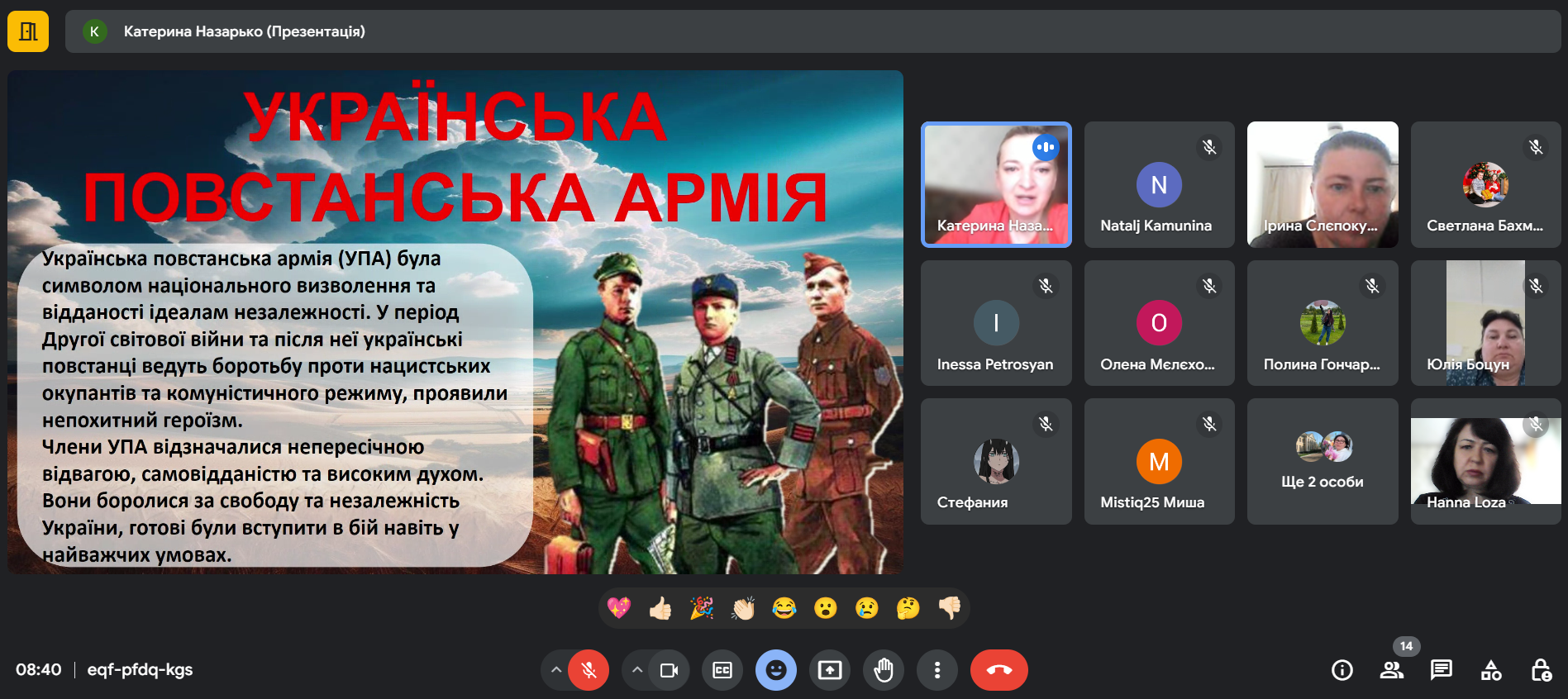Open the chat messages panel
The image size is (1568, 699).
point(1442,670)
